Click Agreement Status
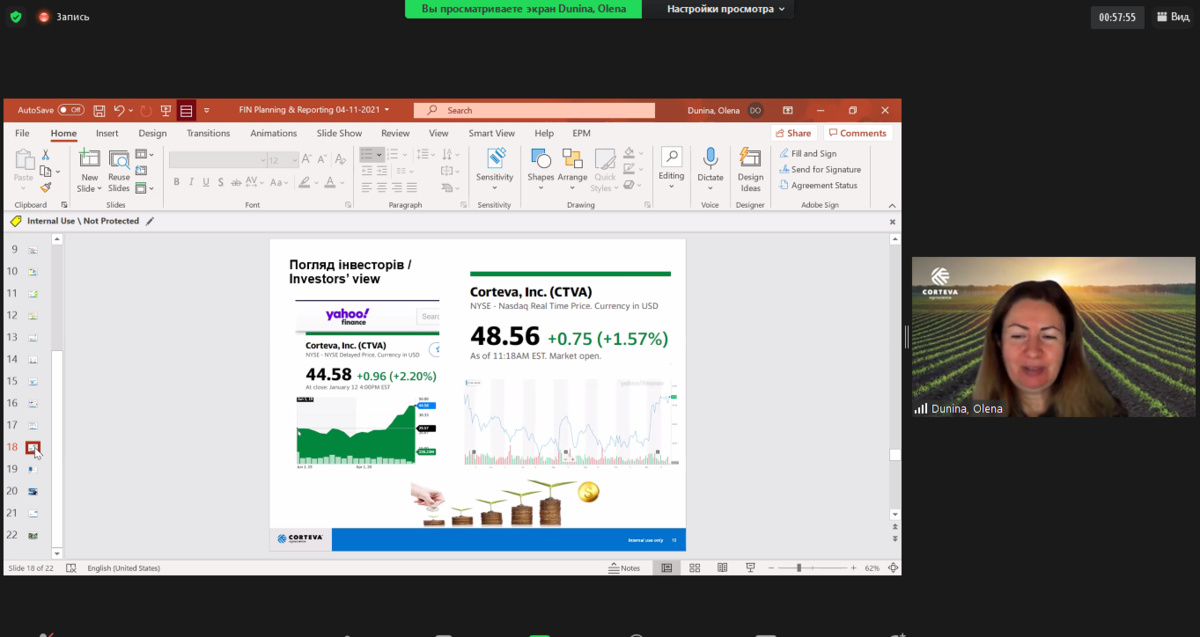This screenshot has width=1200, height=637. [x=817, y=185]
